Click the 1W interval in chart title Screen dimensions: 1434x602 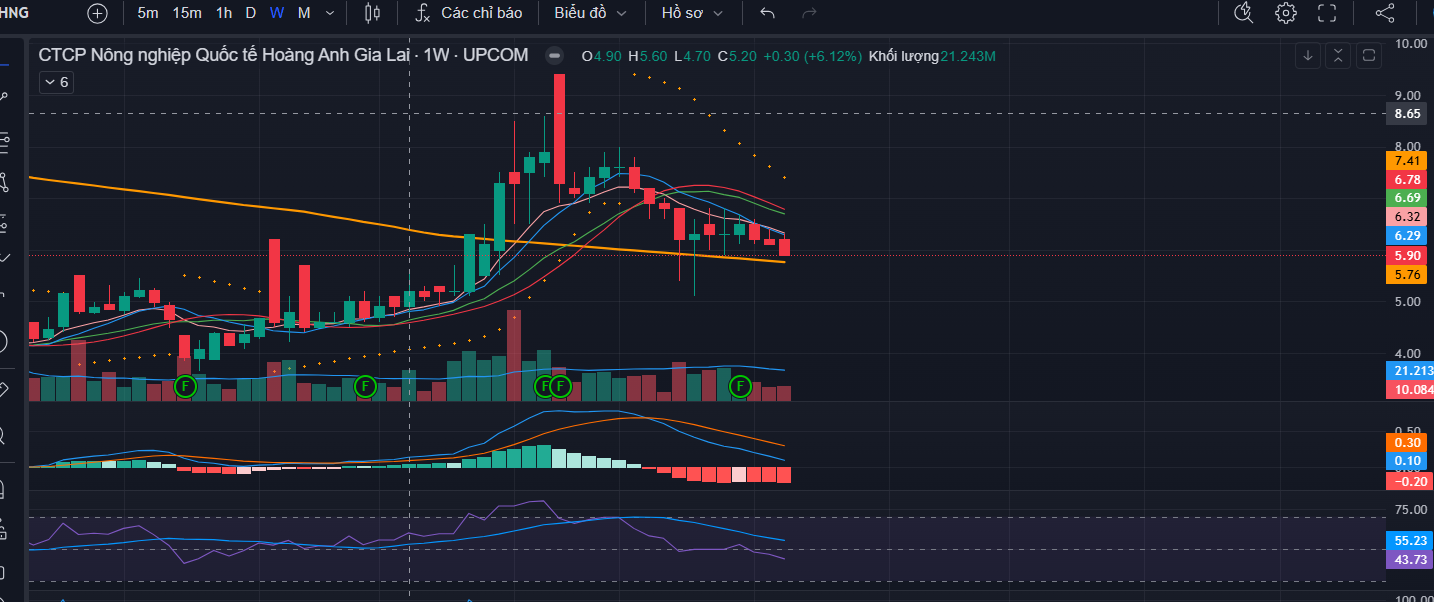click(x=436, y=55)
